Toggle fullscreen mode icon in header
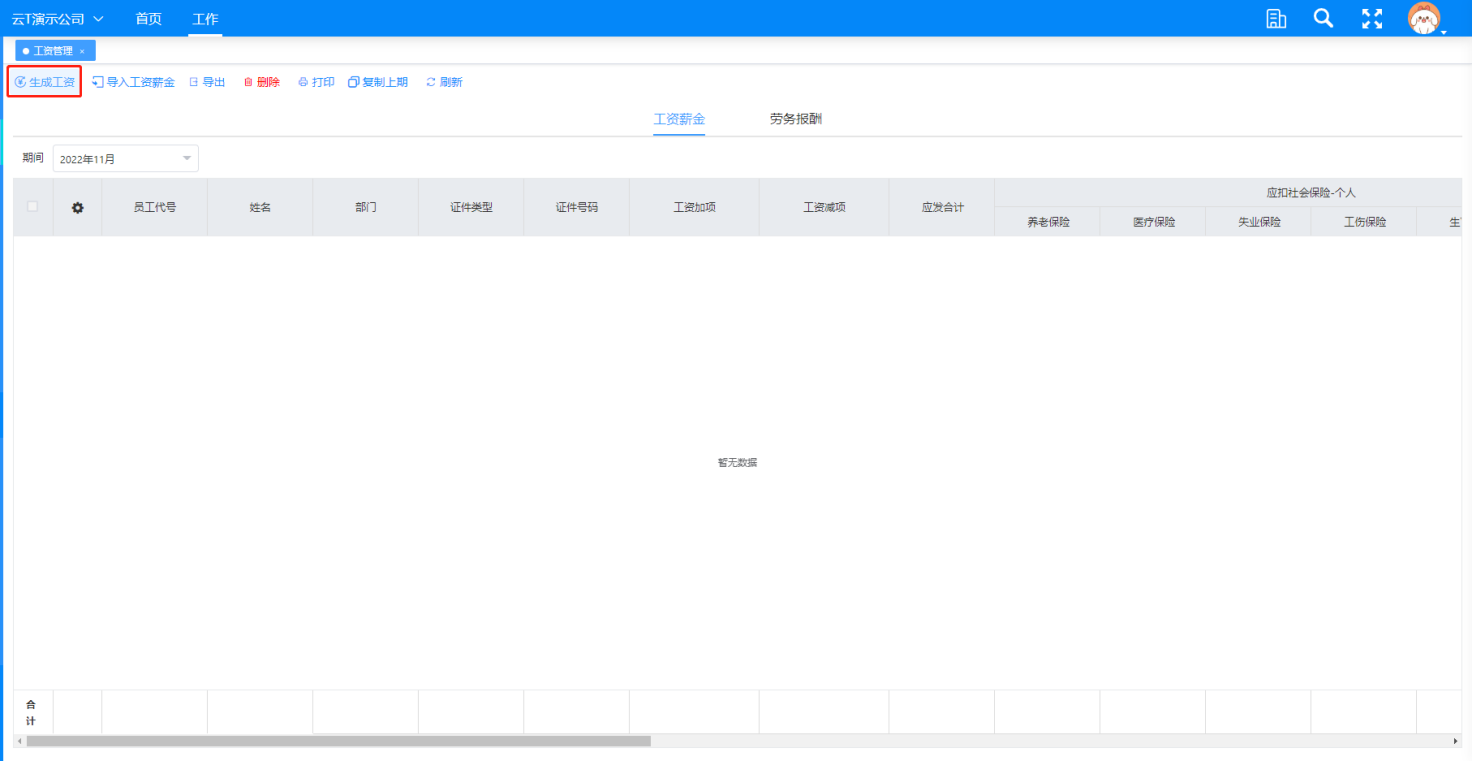Screen dimensions: 1472x761 (1372, 18)
